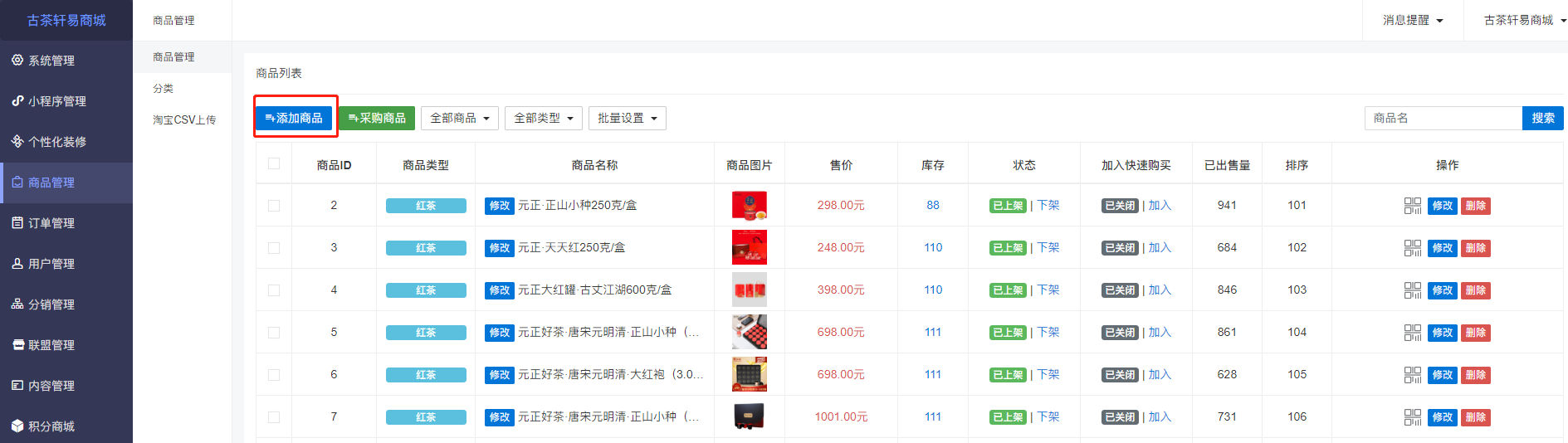Click 已上架 status badge for product ID 7
The image size is (1568, 443).
[1009, 417]
